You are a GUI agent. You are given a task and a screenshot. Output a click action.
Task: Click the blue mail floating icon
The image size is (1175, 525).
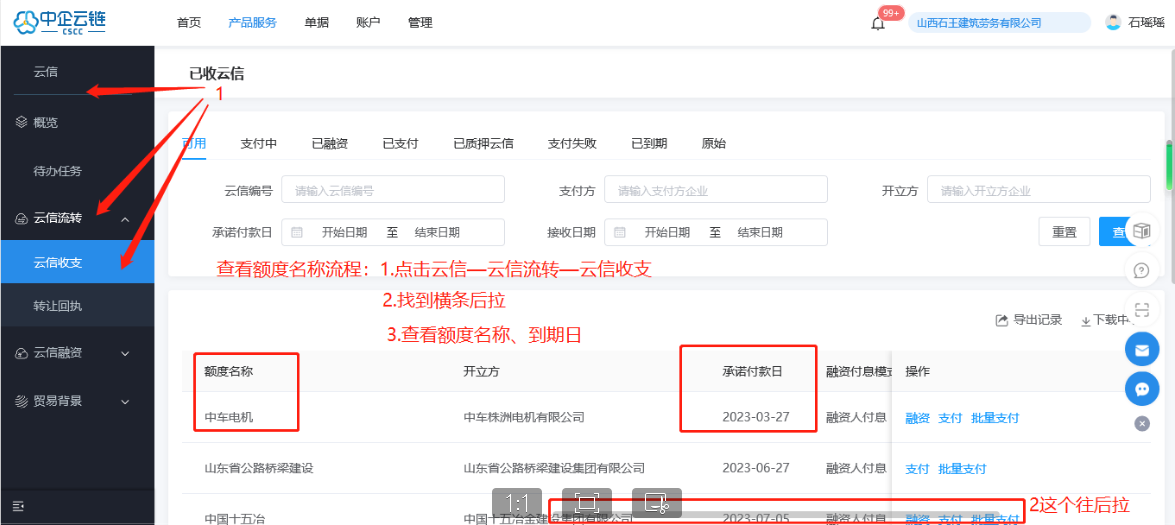point(1141,350)
